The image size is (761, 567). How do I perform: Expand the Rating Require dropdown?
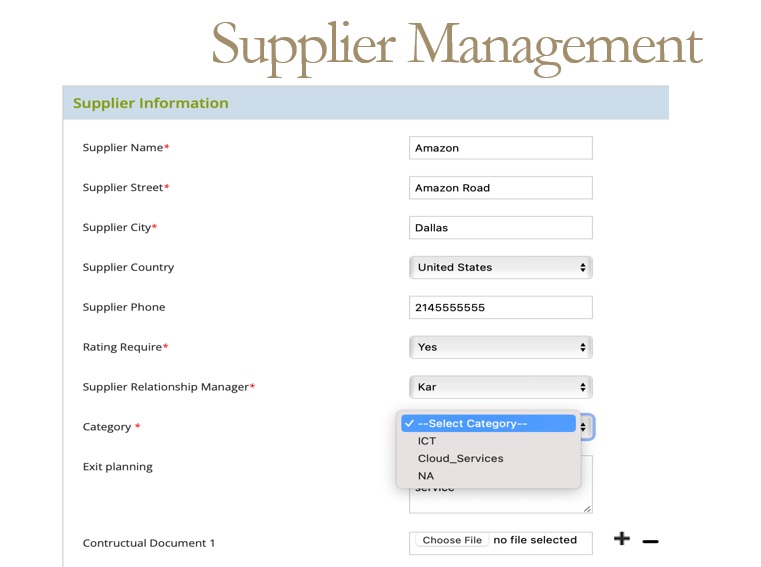pos(500,347)
